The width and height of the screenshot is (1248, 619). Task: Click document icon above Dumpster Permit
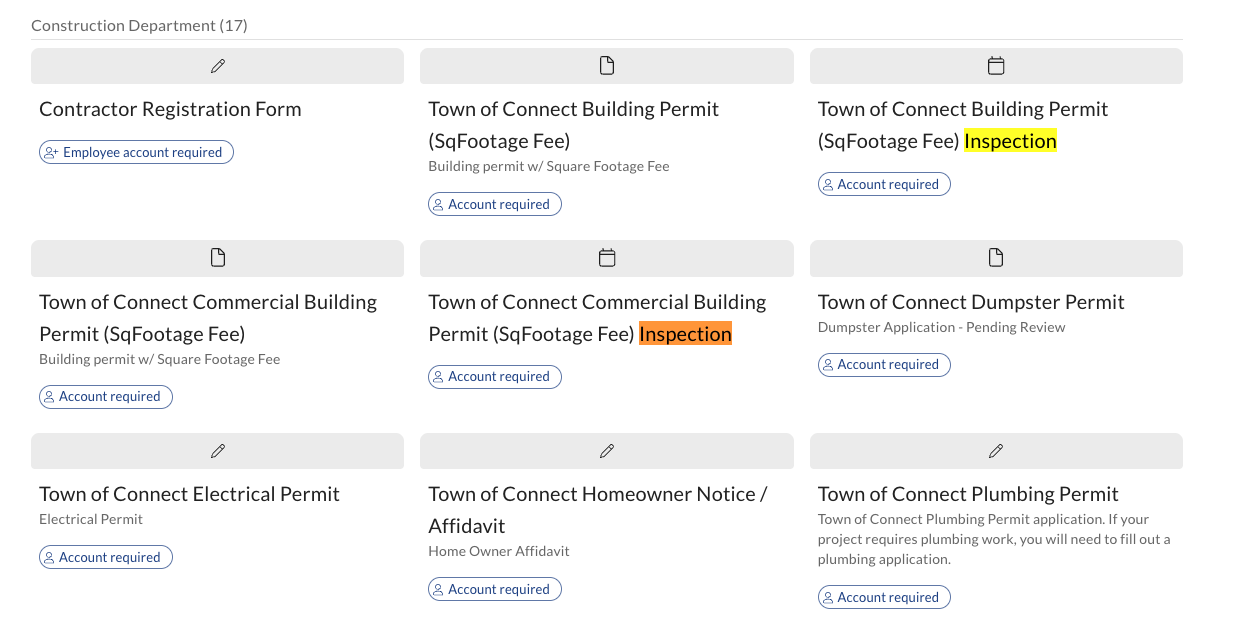(996, 258)
